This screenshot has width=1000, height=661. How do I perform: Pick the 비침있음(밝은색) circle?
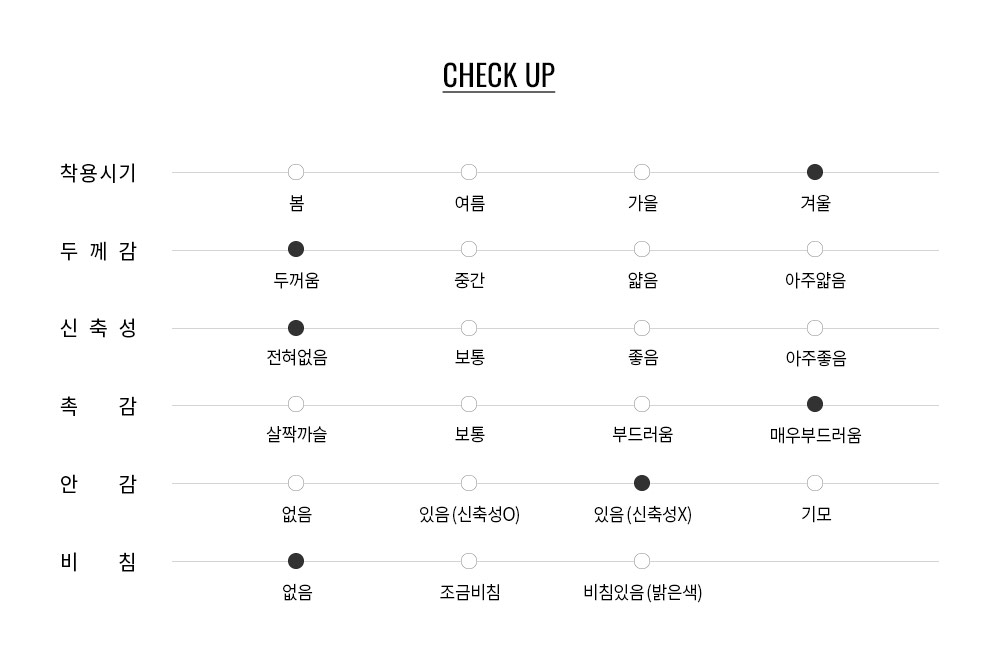[642, 561]
